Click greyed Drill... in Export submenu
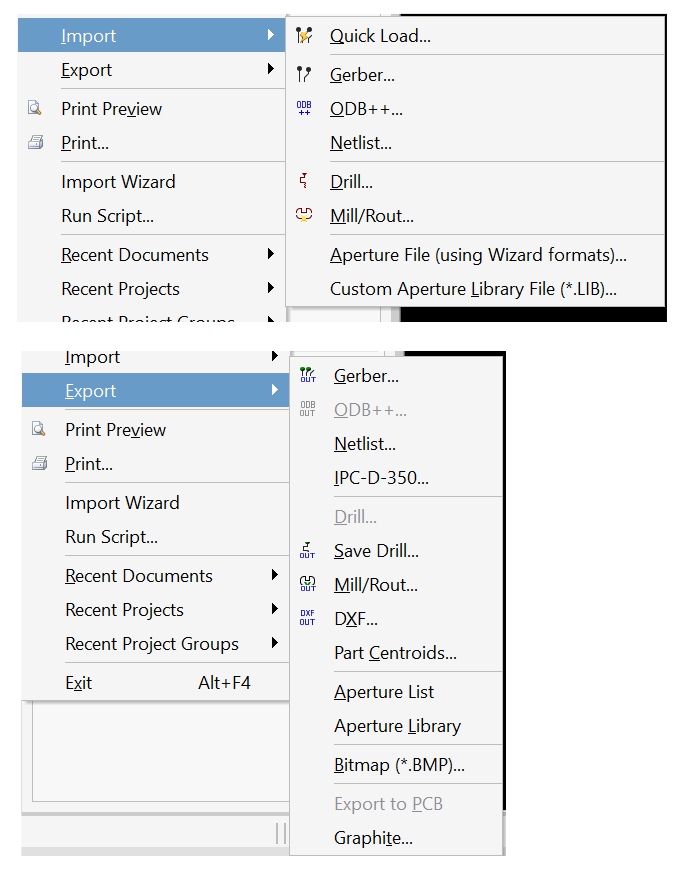 pyautogui.click(x=355, y=517)
